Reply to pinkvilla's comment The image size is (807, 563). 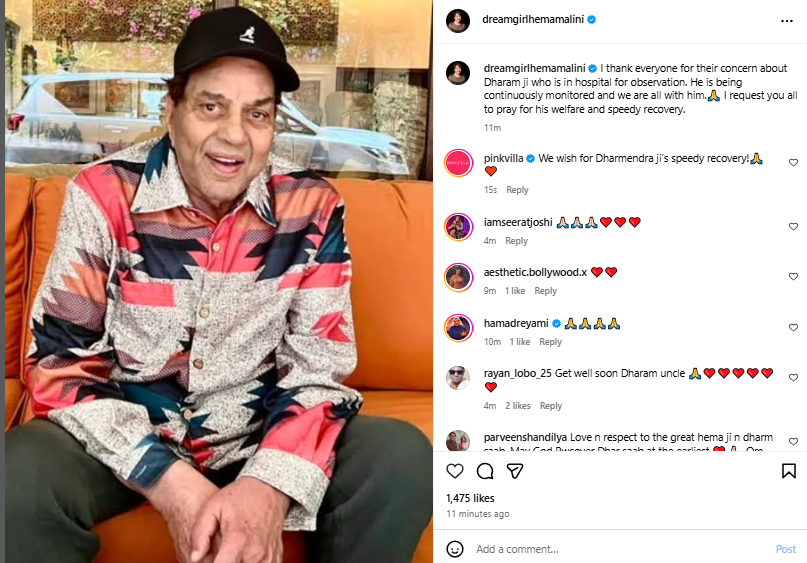[x=517, y=190]
